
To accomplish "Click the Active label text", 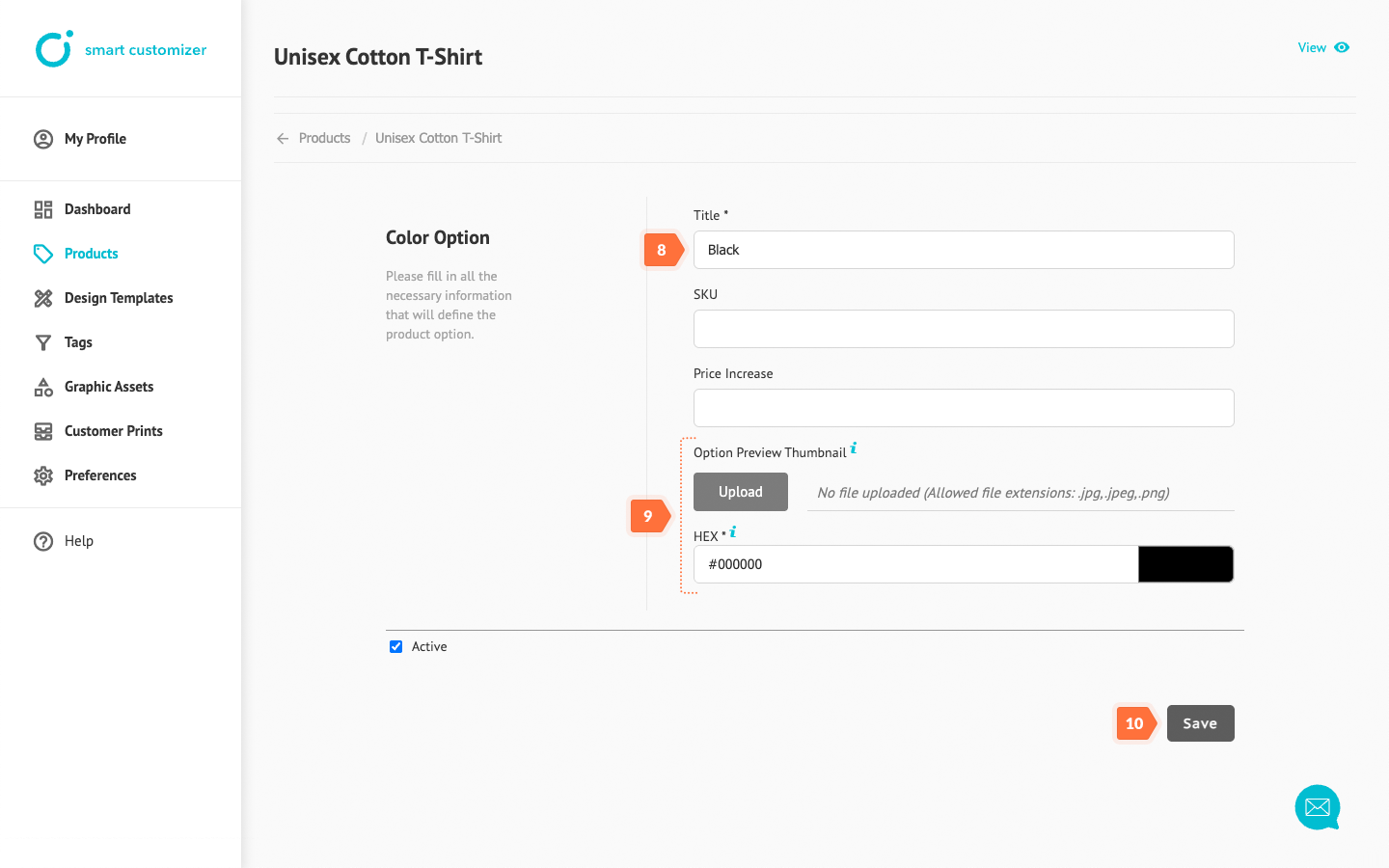I will coord(429,647).
